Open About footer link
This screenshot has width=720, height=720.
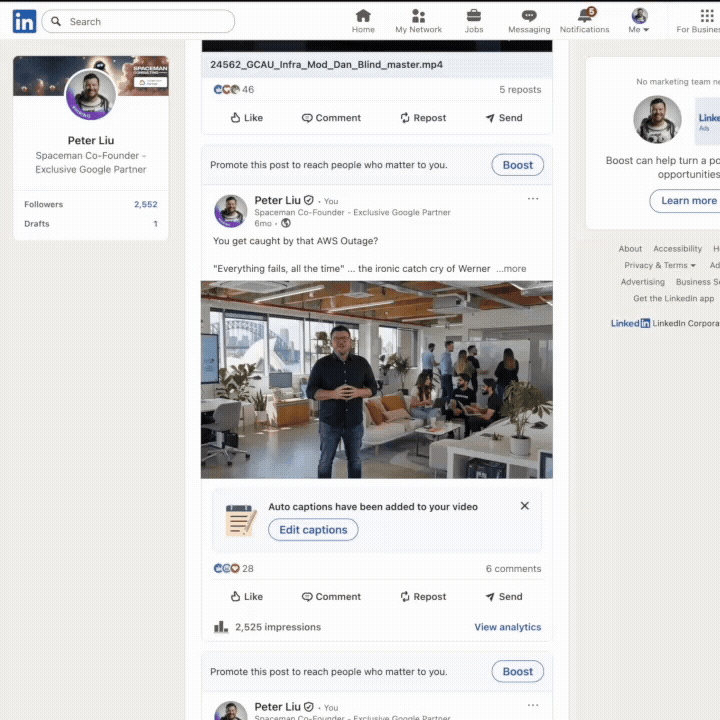[630, 248]
